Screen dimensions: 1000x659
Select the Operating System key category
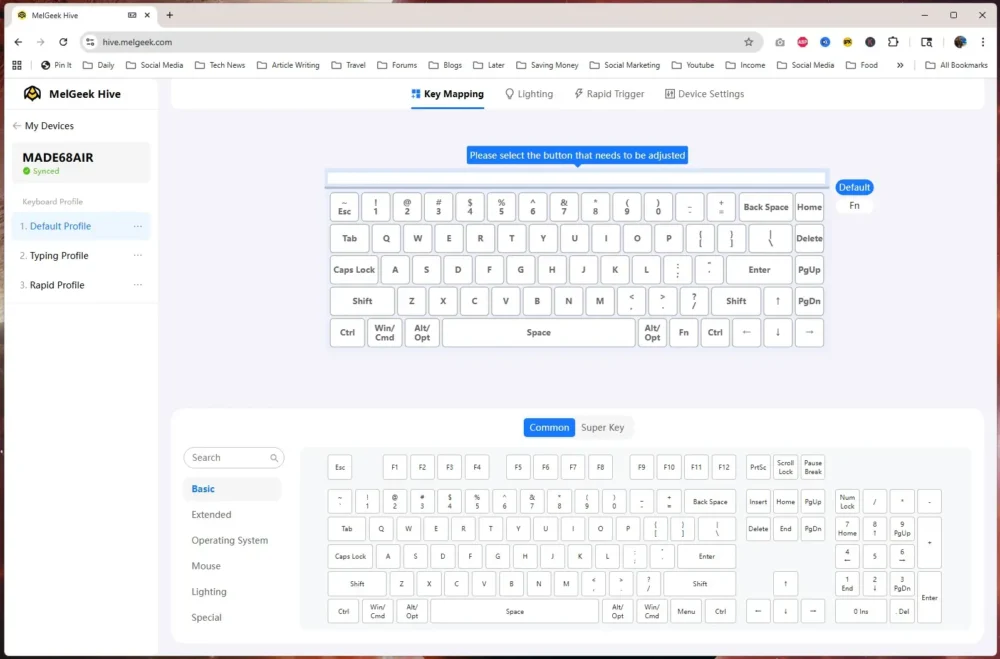[230, 540]
